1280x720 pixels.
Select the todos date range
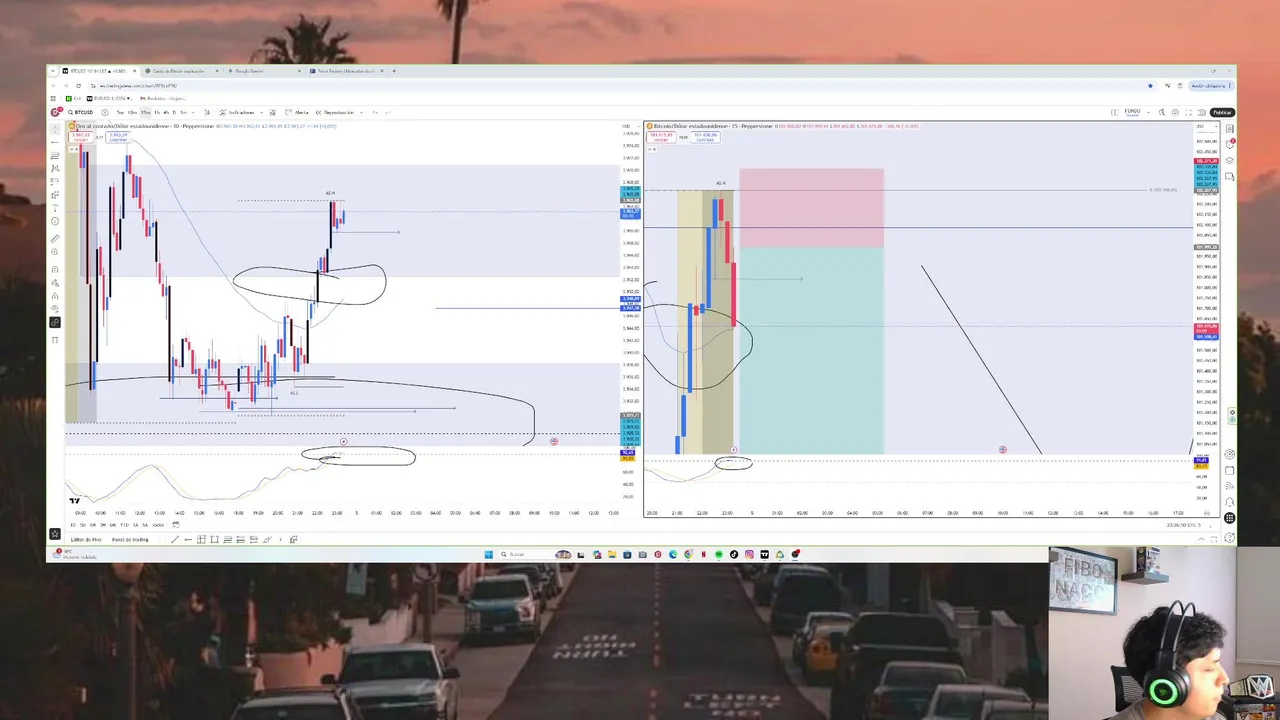[158, 525]
